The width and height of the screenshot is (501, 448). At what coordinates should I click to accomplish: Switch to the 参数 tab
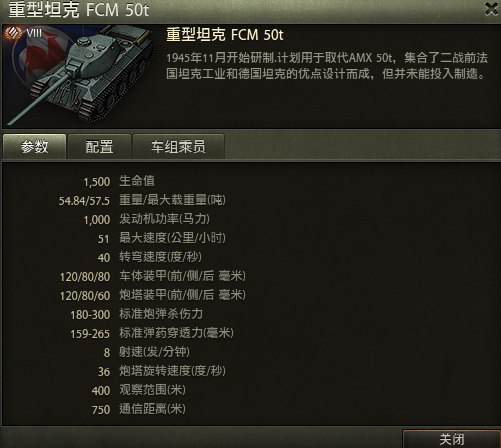tap(34, 147)
